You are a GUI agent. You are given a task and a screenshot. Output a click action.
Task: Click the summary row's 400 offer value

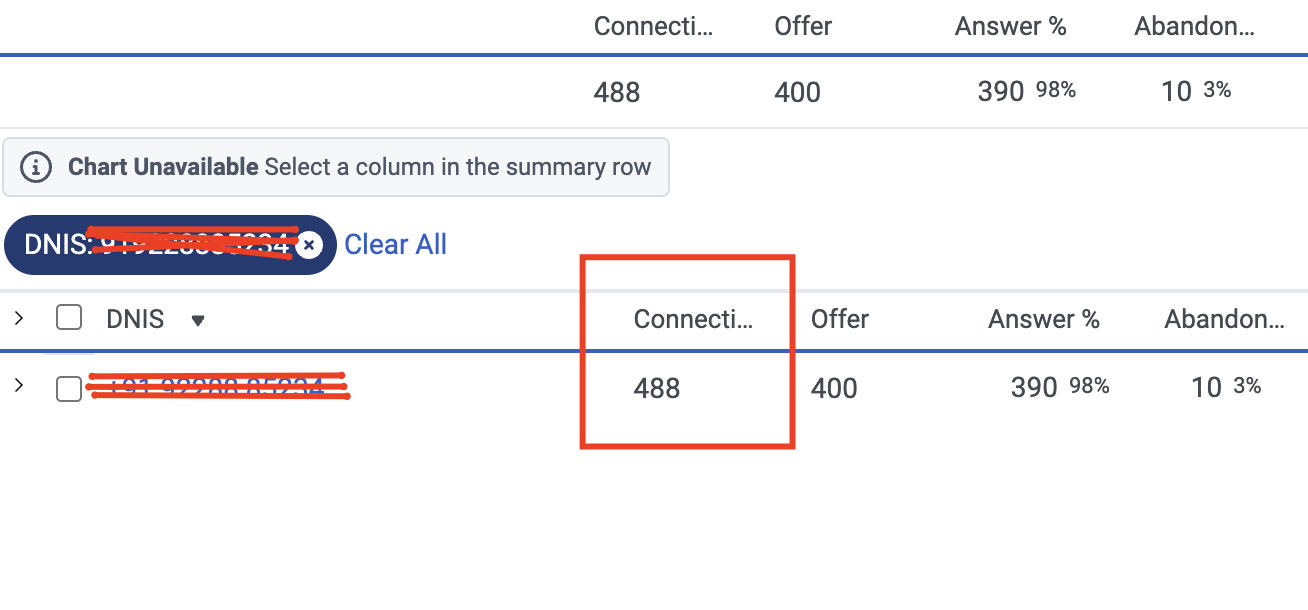tap(797, 92)
